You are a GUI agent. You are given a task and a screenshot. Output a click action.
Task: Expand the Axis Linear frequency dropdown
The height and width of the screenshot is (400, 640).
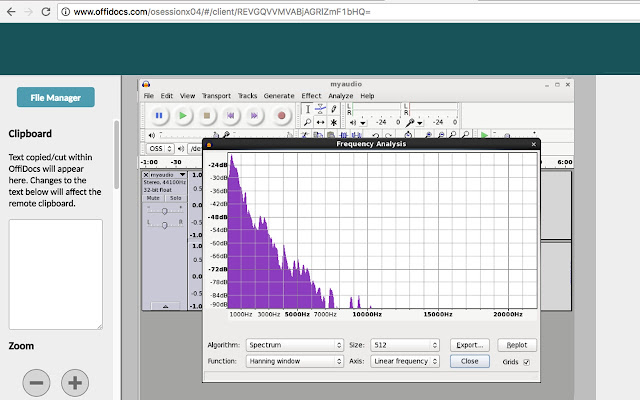point(407,362)
